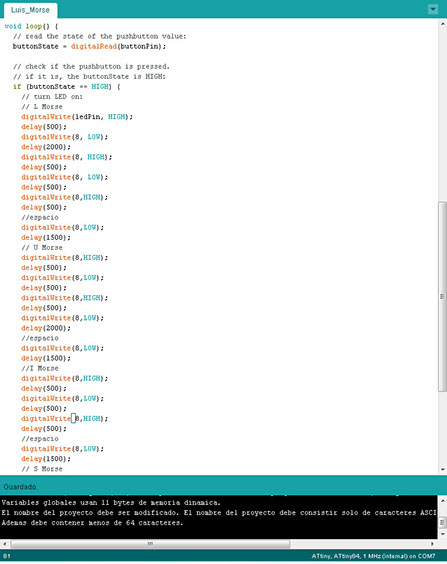Click the 'Guardado.' status message
The image size is (447, 564).
coord(20,487)
